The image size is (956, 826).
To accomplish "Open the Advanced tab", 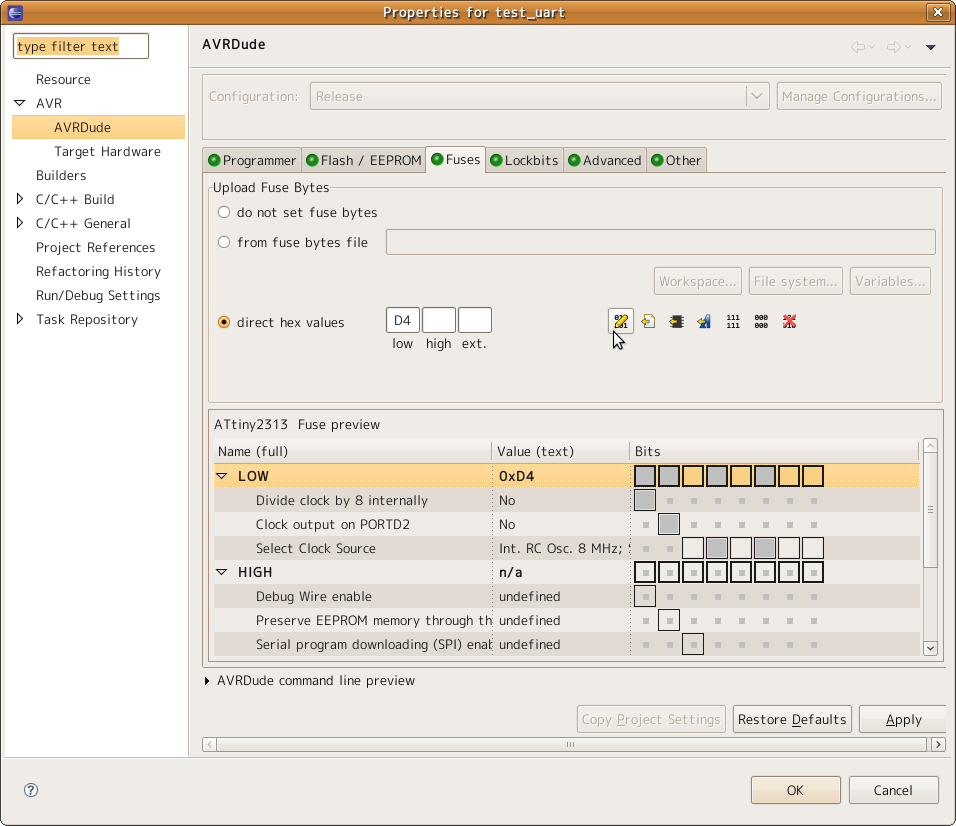I will click(605, 160).
